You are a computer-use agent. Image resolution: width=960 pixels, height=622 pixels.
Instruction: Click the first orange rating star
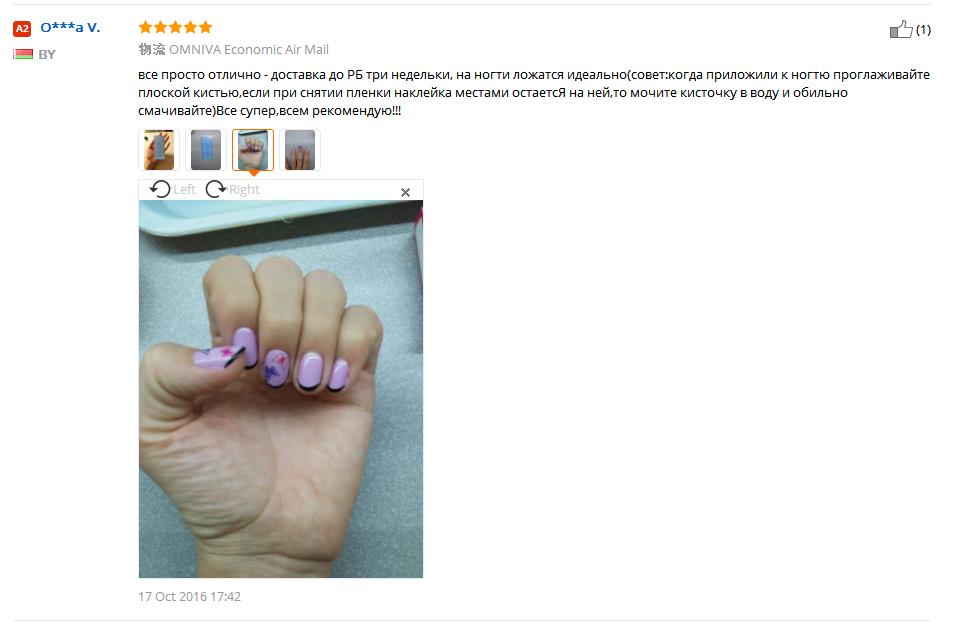pos(145,27)
